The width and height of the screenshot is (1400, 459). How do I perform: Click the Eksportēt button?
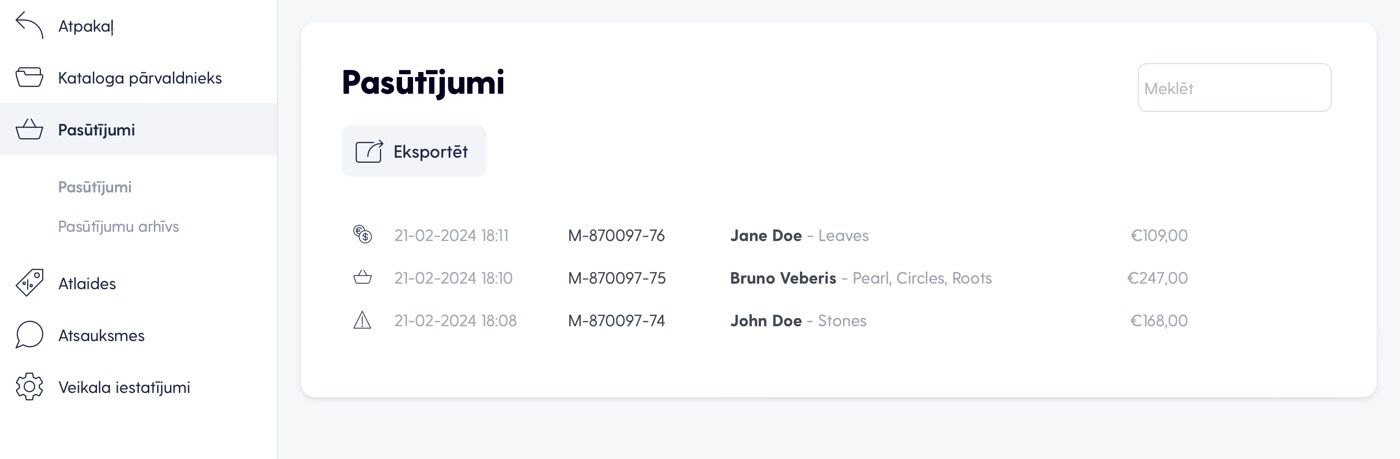(414, 151)
